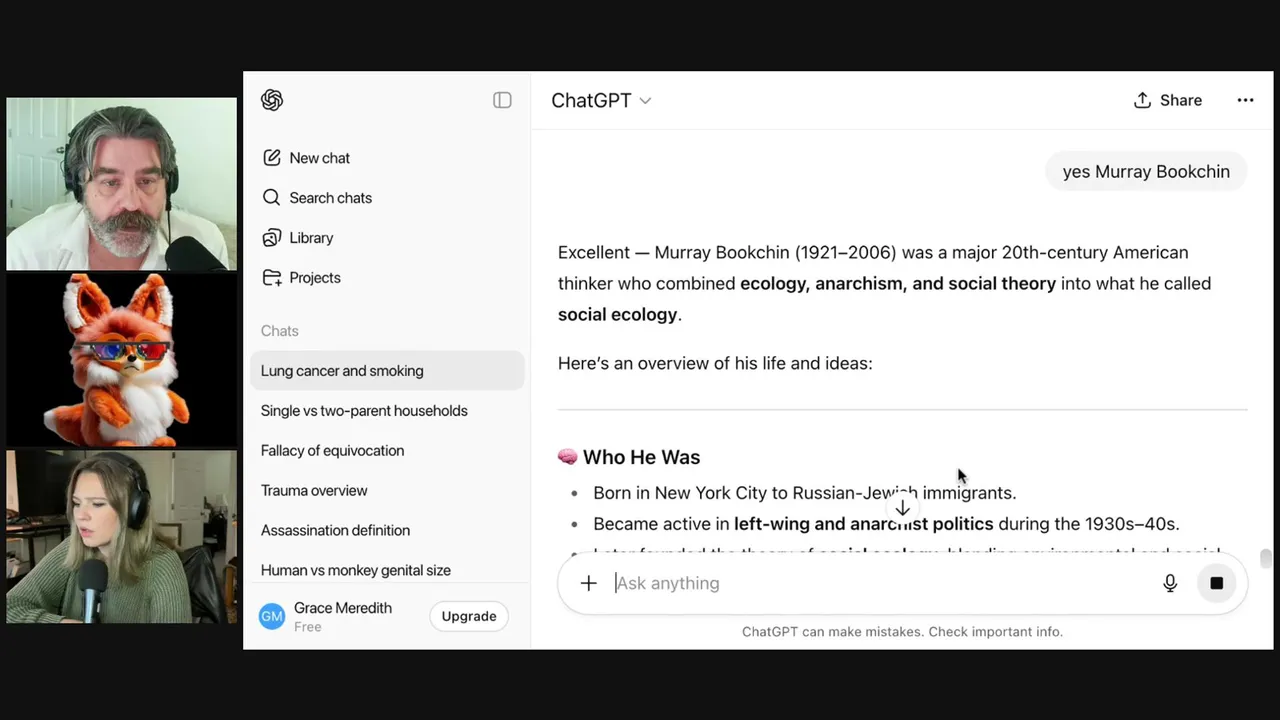Click the ChatGPT logo icon

(272, 100)
